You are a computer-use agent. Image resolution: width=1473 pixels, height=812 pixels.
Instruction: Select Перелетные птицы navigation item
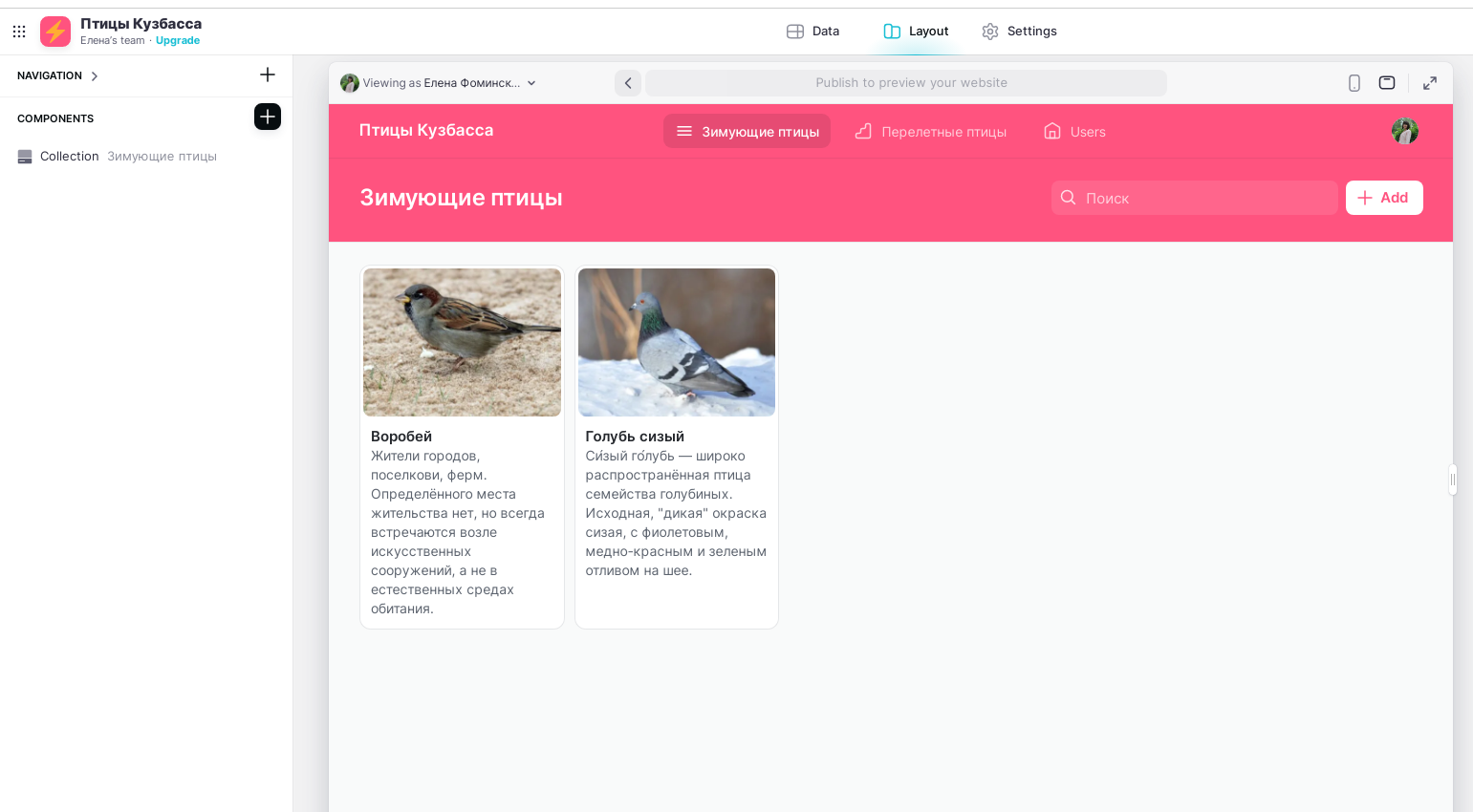click(931, 132)
